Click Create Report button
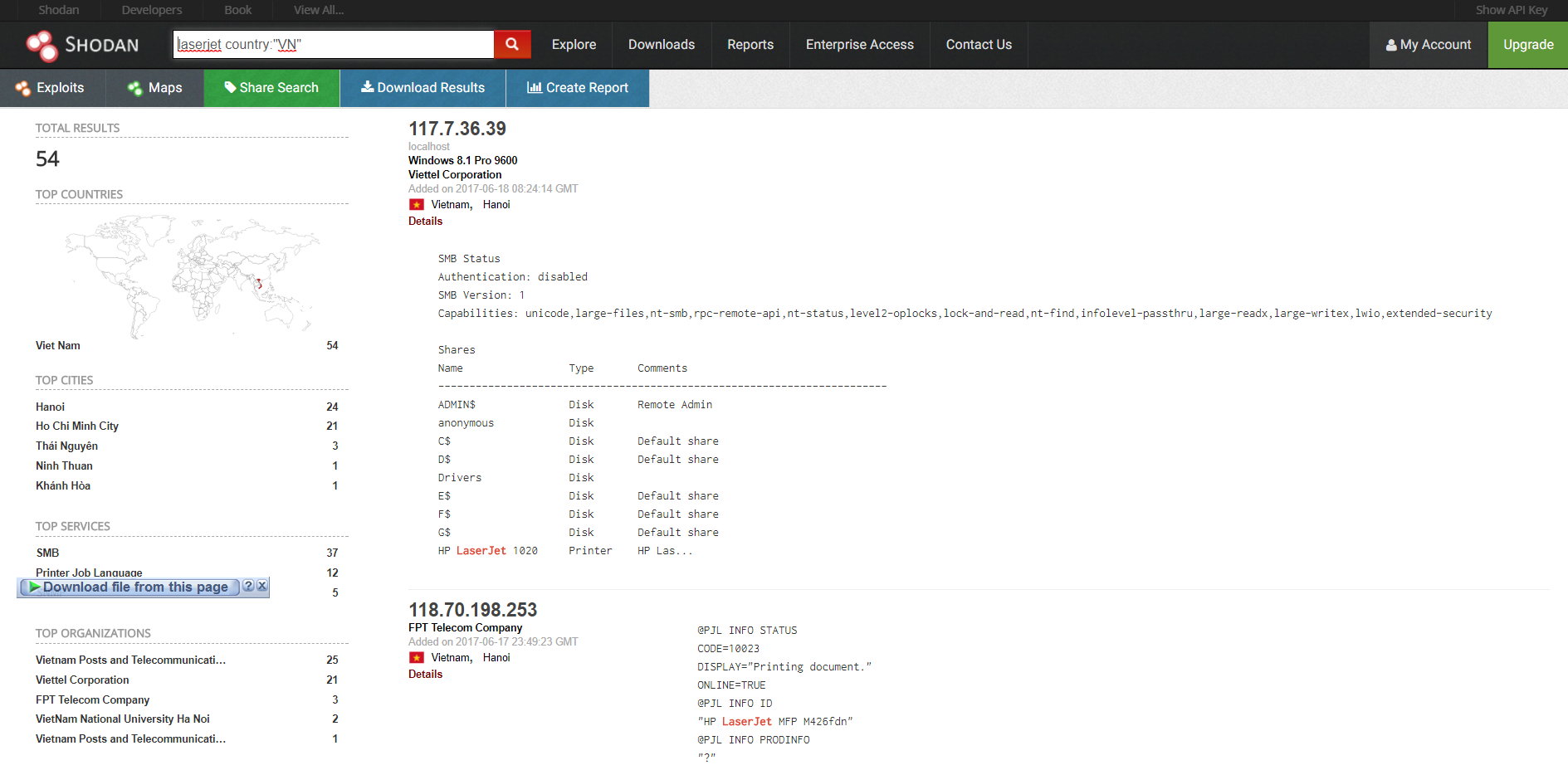Image resolution: width=1568 pixels, height=770 pixels. pyautogui.click(x=578, y=88)
